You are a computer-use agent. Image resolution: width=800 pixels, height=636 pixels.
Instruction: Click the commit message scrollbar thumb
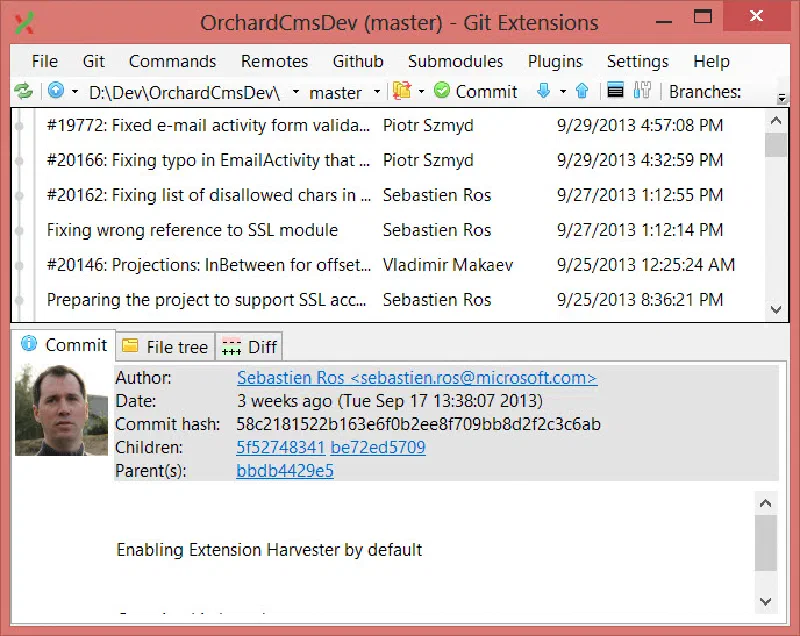point(766,543)
